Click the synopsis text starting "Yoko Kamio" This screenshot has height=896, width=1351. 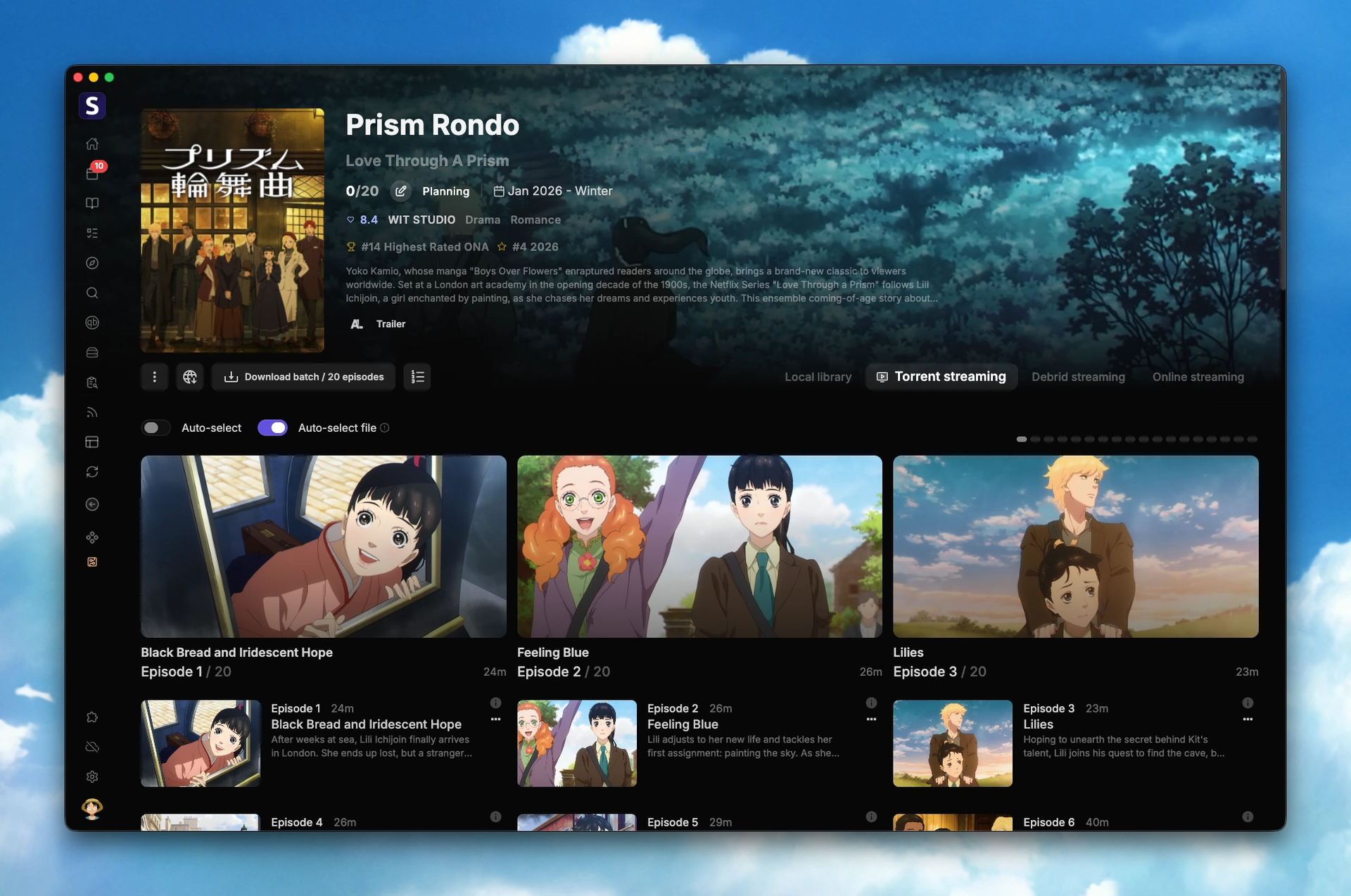[x=642, y=285]
